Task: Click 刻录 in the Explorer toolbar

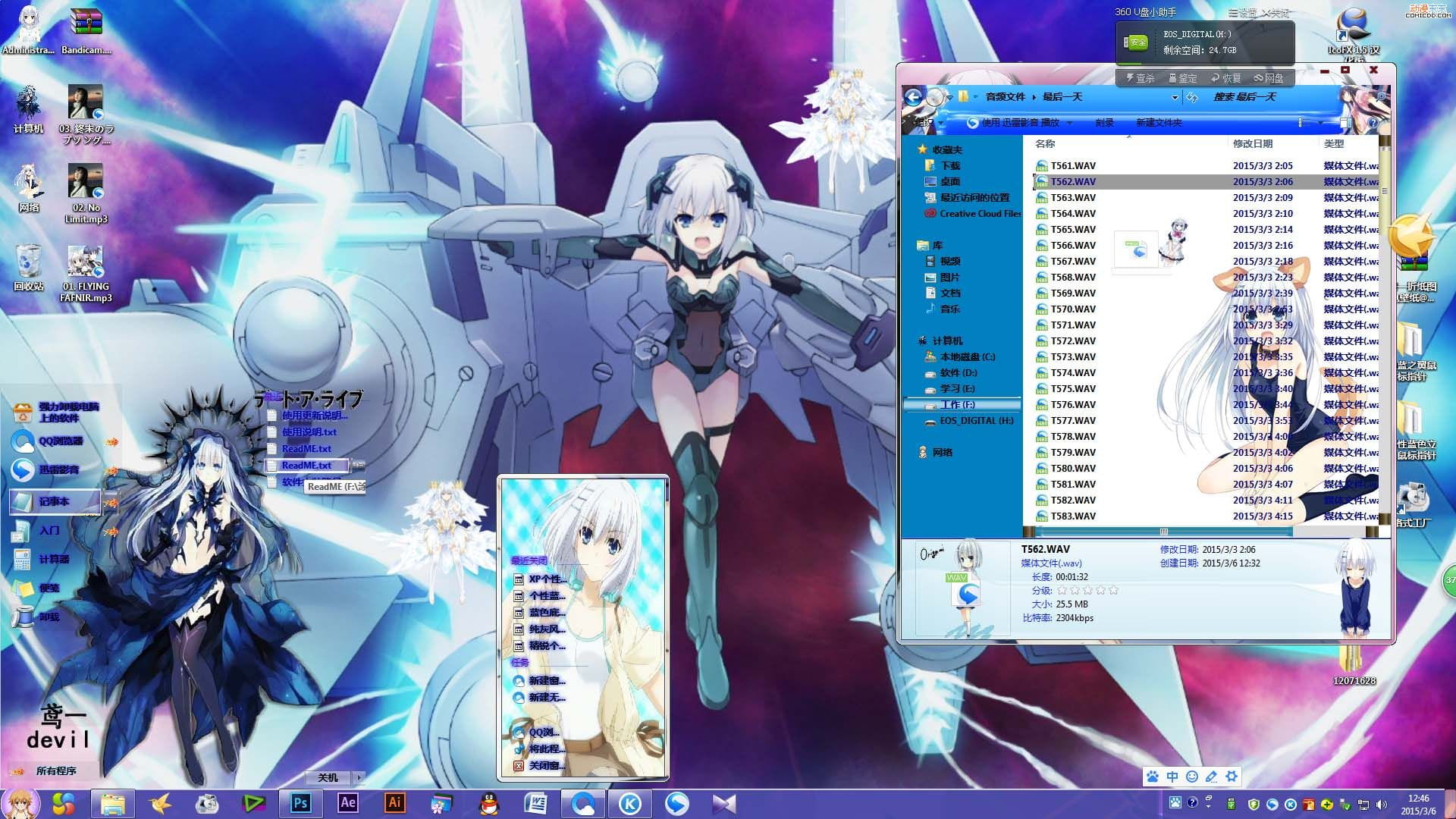Action: pyautogui.click(x=1105, y=123)
